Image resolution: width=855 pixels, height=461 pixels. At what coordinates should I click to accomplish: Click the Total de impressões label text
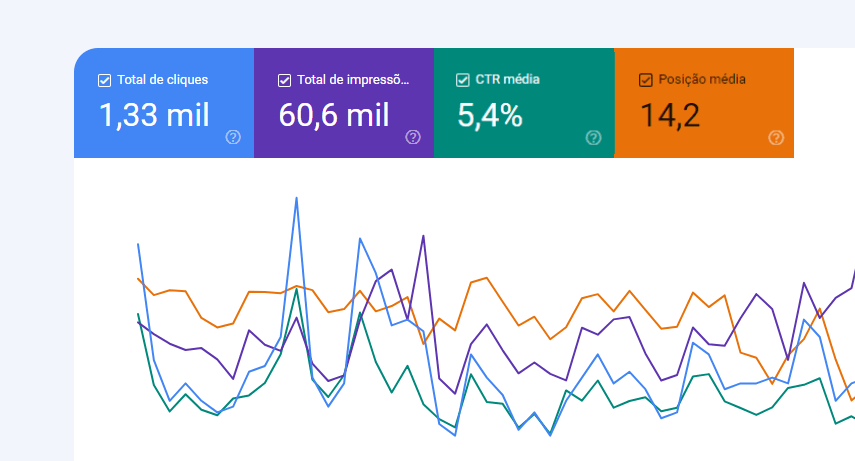coord(352,80)
